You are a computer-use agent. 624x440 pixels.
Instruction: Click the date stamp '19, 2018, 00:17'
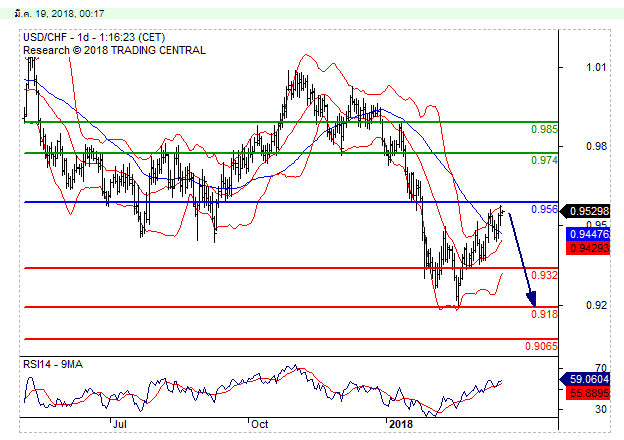pos(69,14)
